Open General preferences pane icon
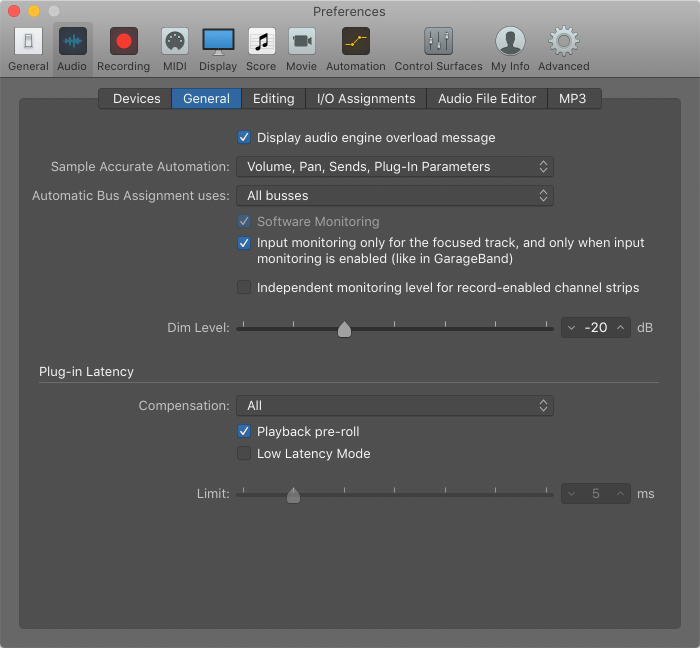Screen dimensions: 700x648 (x=28, y=41)
